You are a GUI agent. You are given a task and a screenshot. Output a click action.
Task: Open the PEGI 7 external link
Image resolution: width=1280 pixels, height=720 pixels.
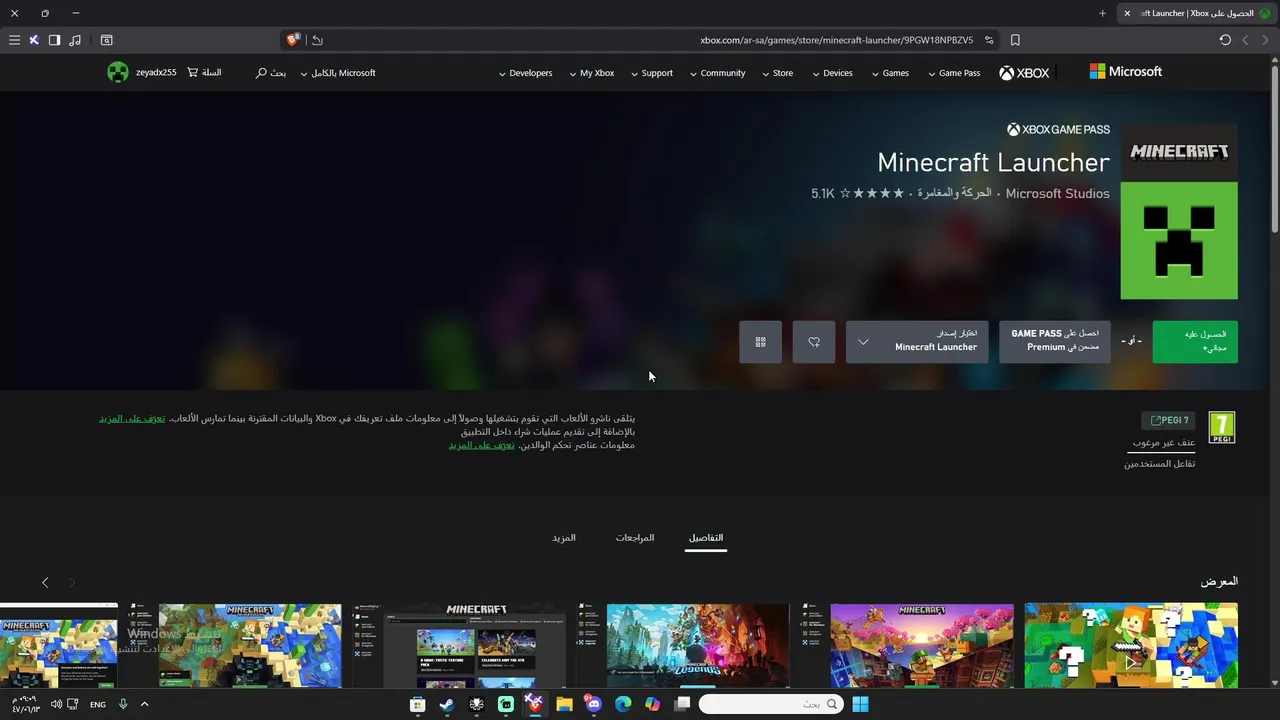(1168, 421)
